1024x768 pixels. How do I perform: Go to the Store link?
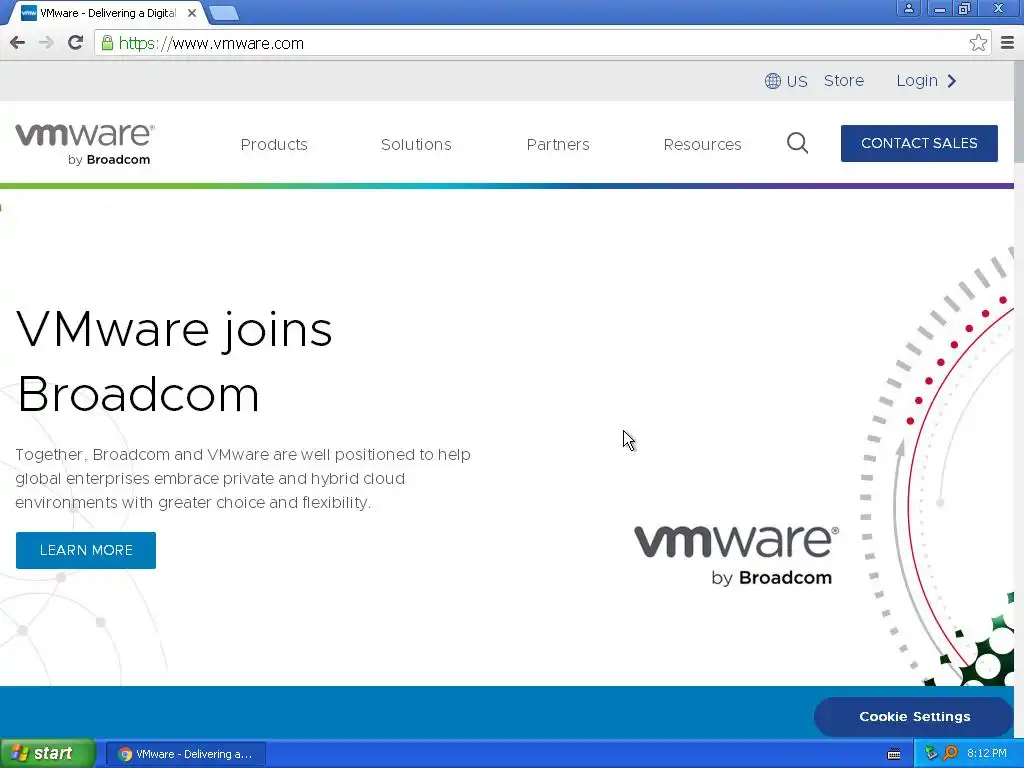(x=843, y=81)
